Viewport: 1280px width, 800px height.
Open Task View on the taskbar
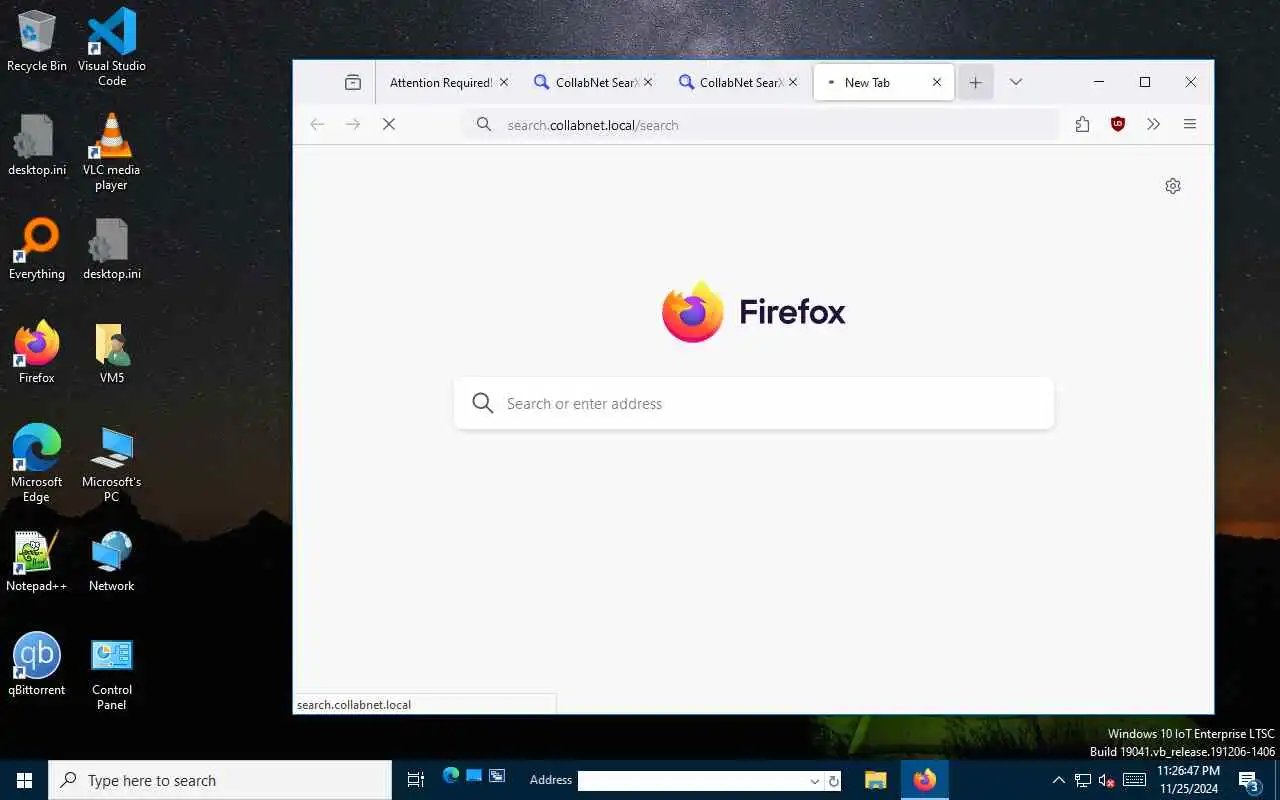[416, 780]
